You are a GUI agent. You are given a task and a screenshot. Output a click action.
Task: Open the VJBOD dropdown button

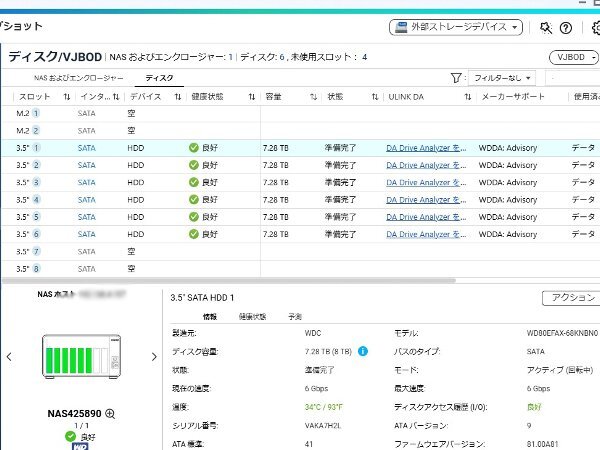[x=574, y=57]
